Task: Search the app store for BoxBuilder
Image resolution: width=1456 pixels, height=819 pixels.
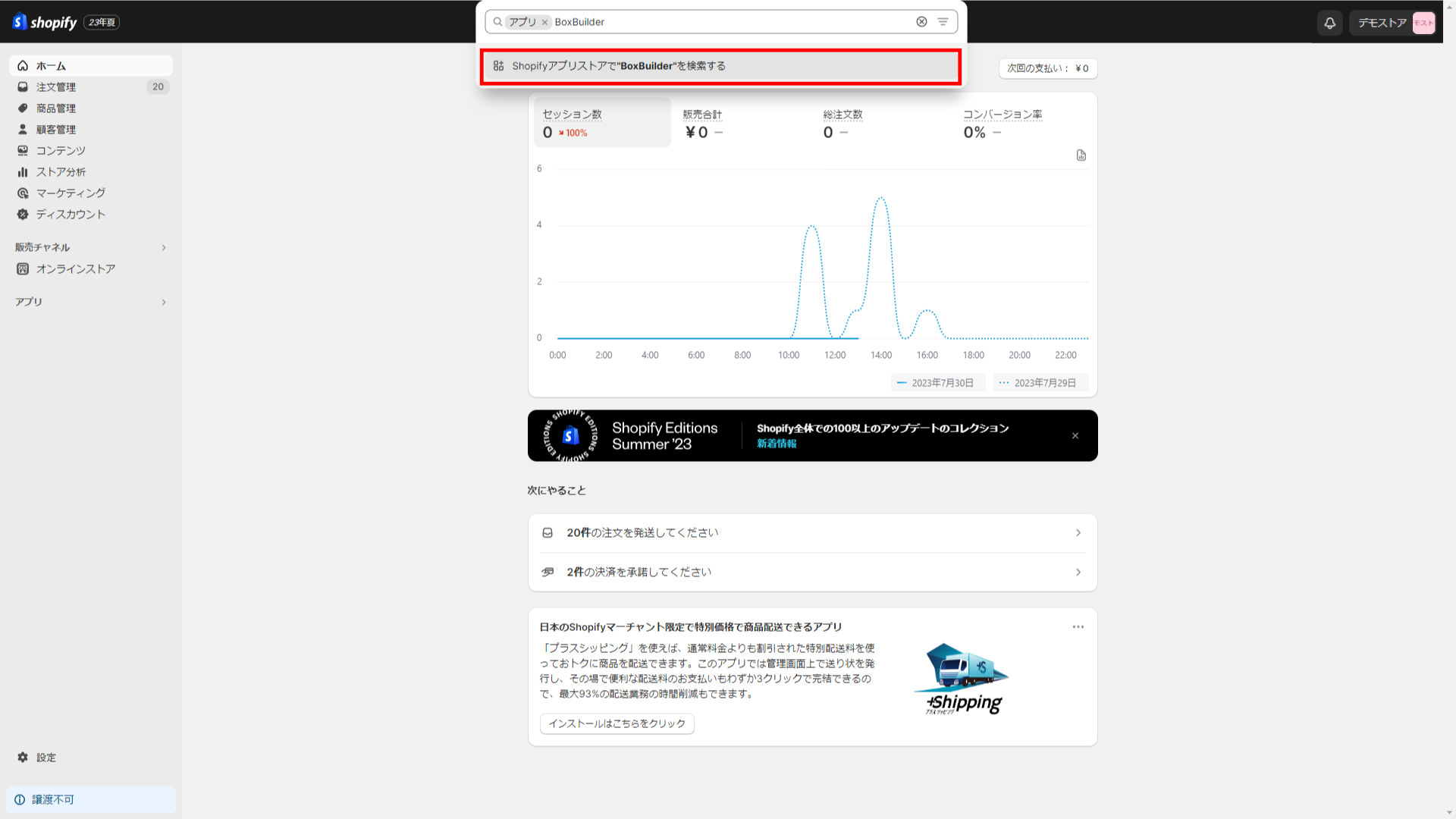Action: click(720, 67)
